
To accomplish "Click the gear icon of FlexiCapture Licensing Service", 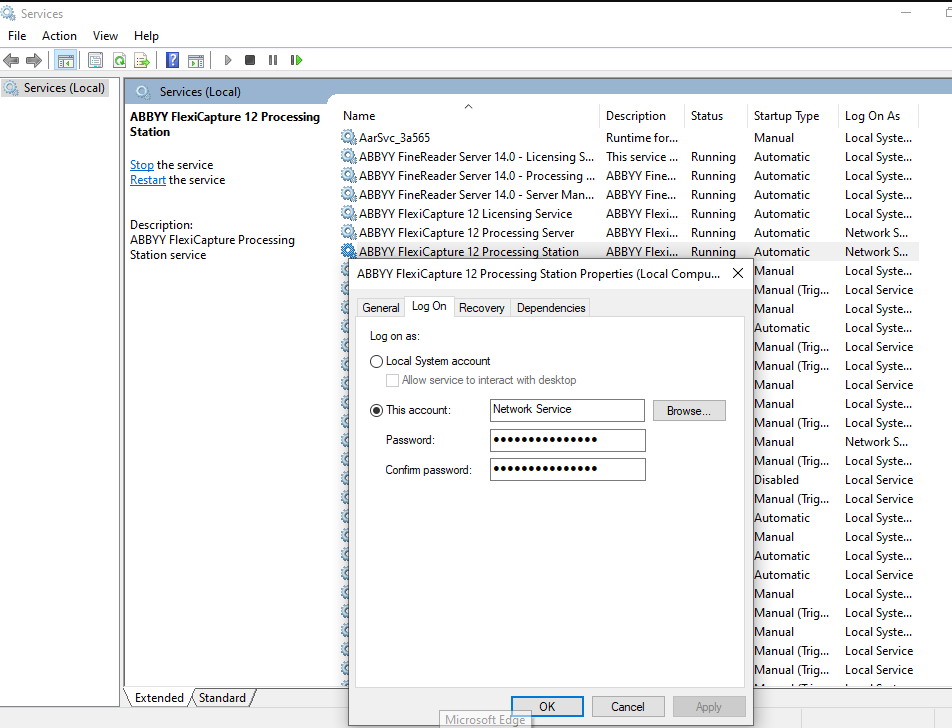I will [x=348, y=214].
